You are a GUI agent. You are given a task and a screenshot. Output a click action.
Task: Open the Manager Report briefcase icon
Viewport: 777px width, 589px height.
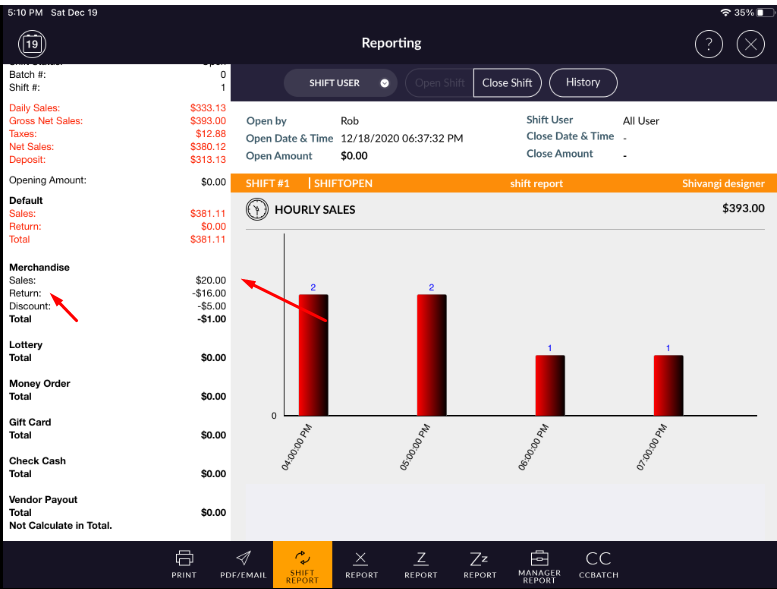[x=539, y=564]
